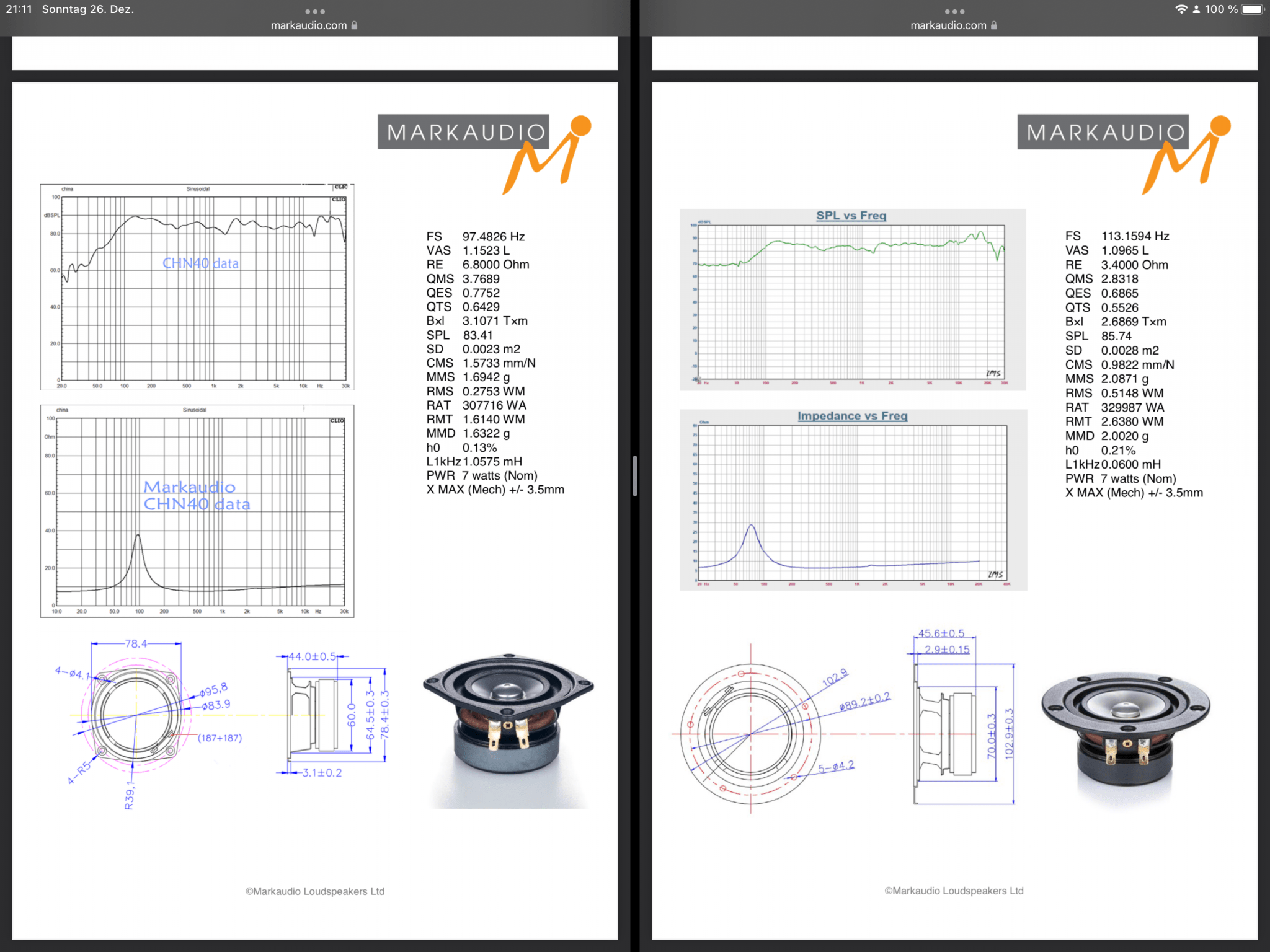Select 'FS 113.1594 Hz' in right spec list
Image resolution: width=1270 pixels, height=952 pixels.
pyautogui.click(x=1117, y=236)
